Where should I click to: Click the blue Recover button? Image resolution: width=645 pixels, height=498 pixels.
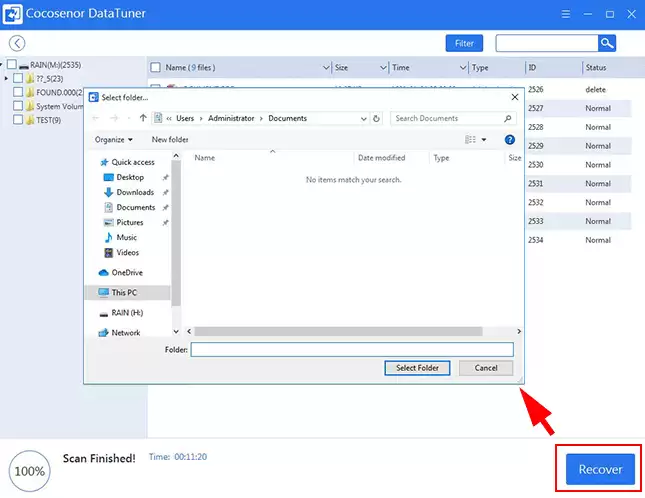(600, 469)
